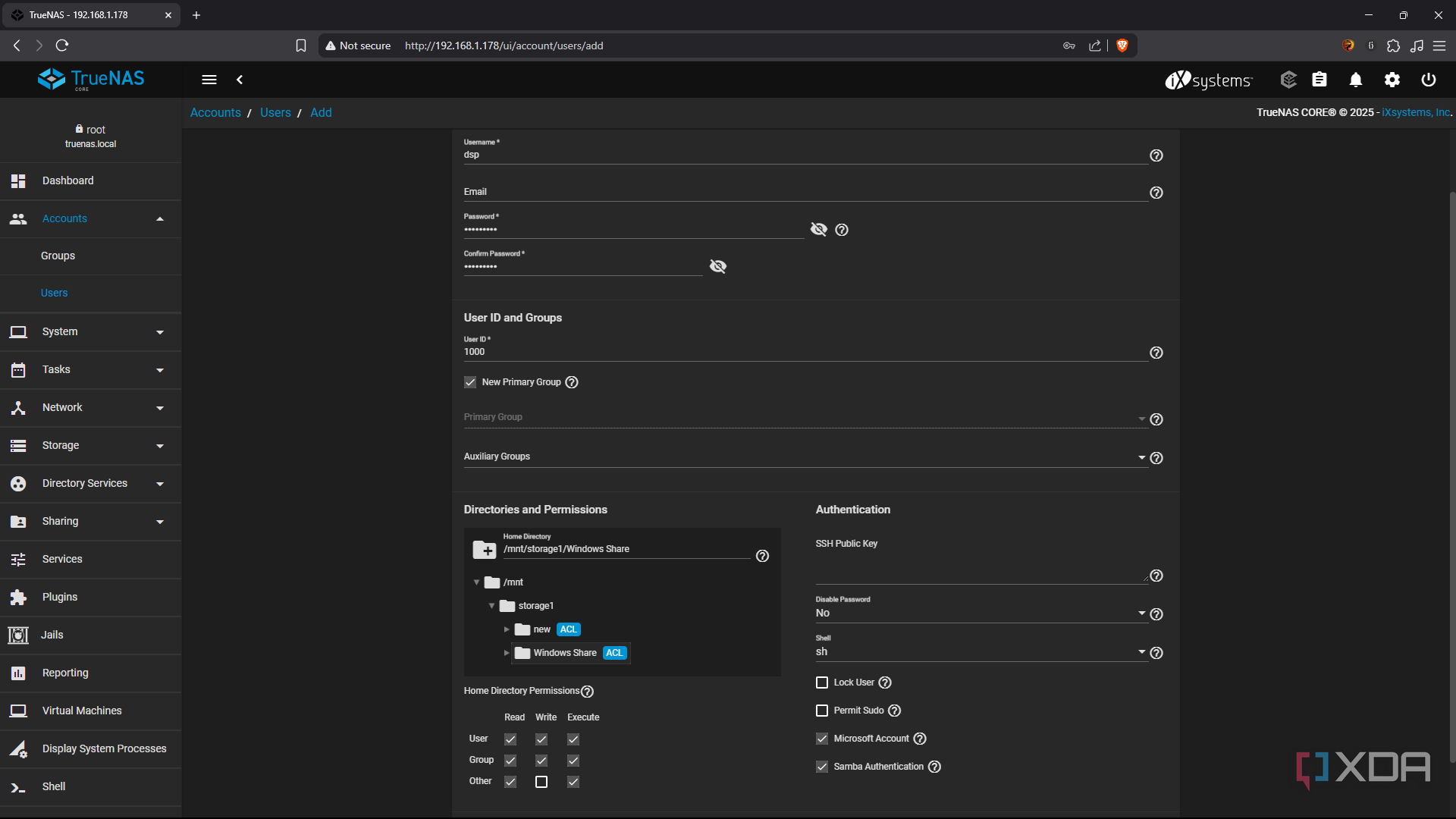Open the Auxiliary Groups dropdown
This screenshot has width=1456, height=819.
coord(804,457)
